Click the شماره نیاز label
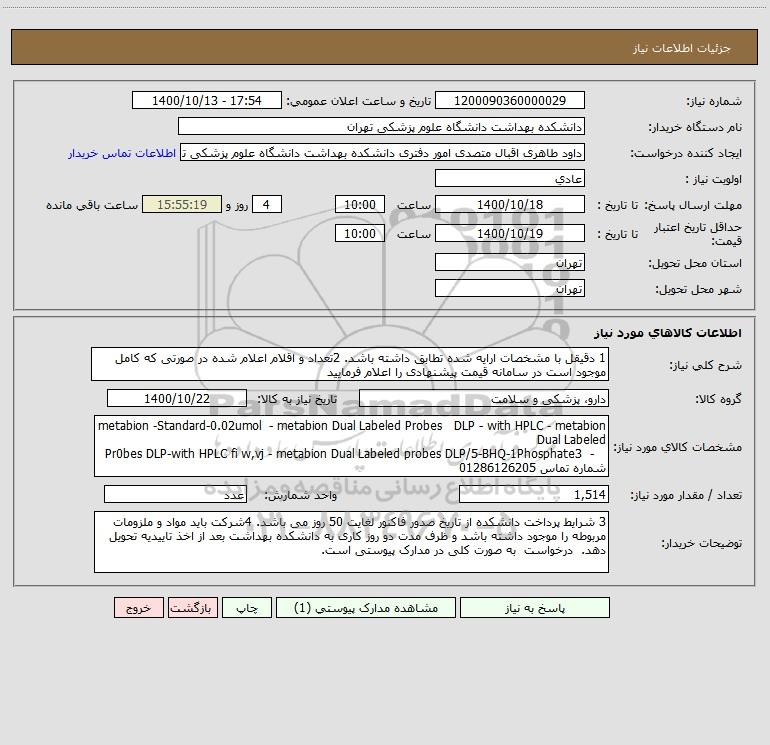Viewport: 770px width, 745px height. coord(714,101)
